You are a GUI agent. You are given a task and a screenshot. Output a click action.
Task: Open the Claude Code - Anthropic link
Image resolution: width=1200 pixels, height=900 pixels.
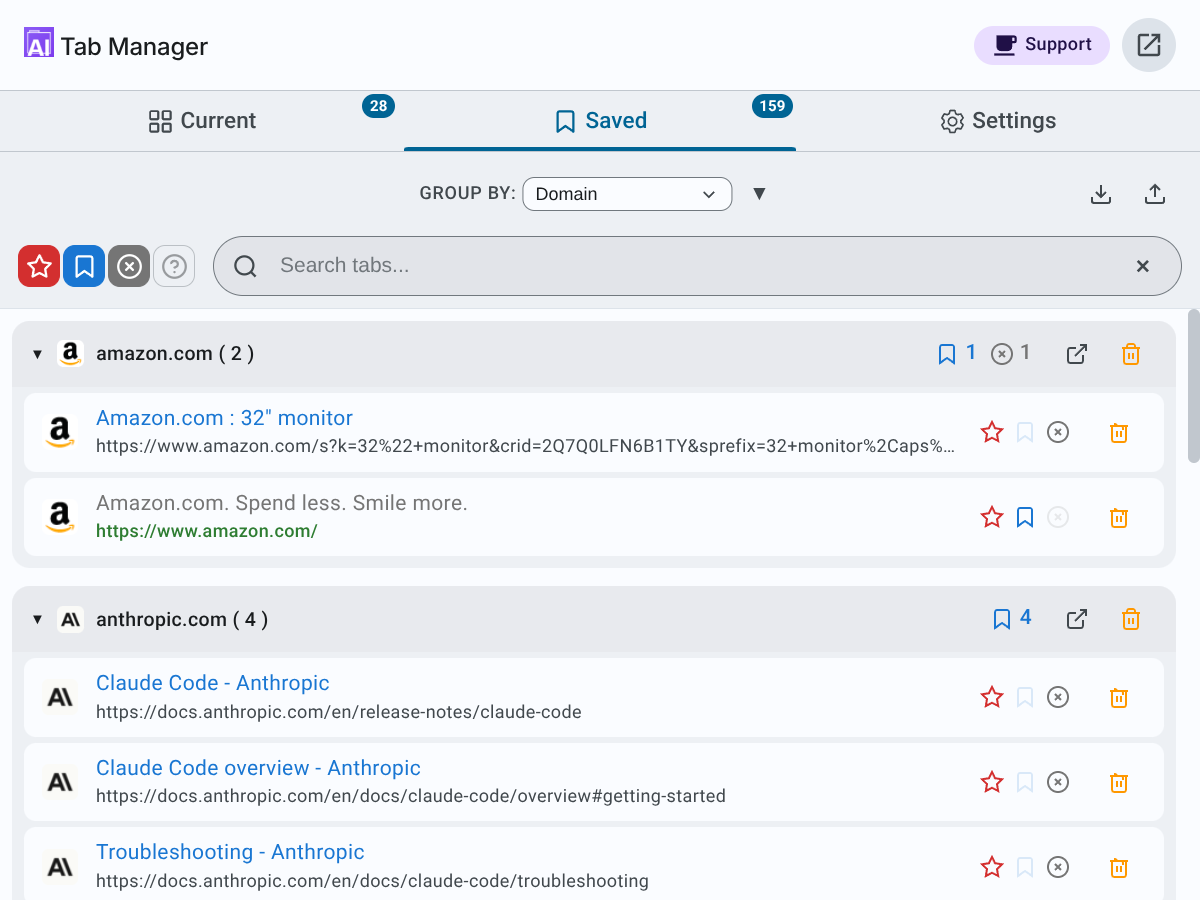213,683
